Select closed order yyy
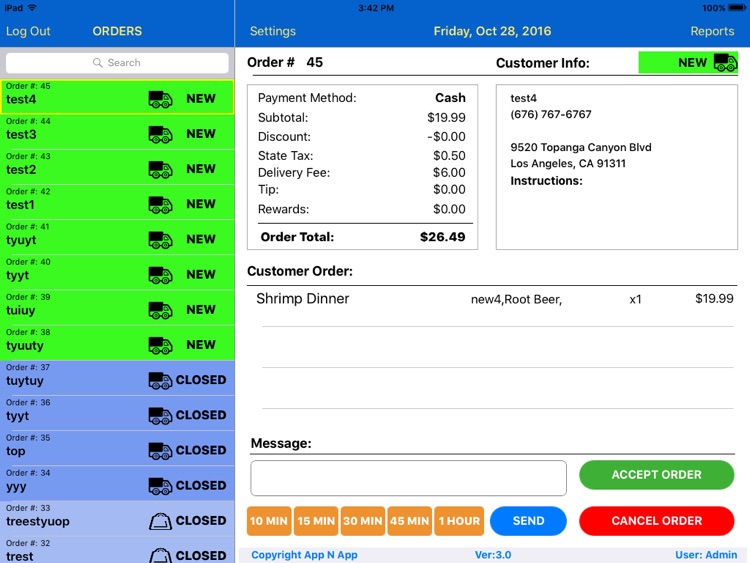The width and height of the screenshot is (750, 563). tap(117, 484)
